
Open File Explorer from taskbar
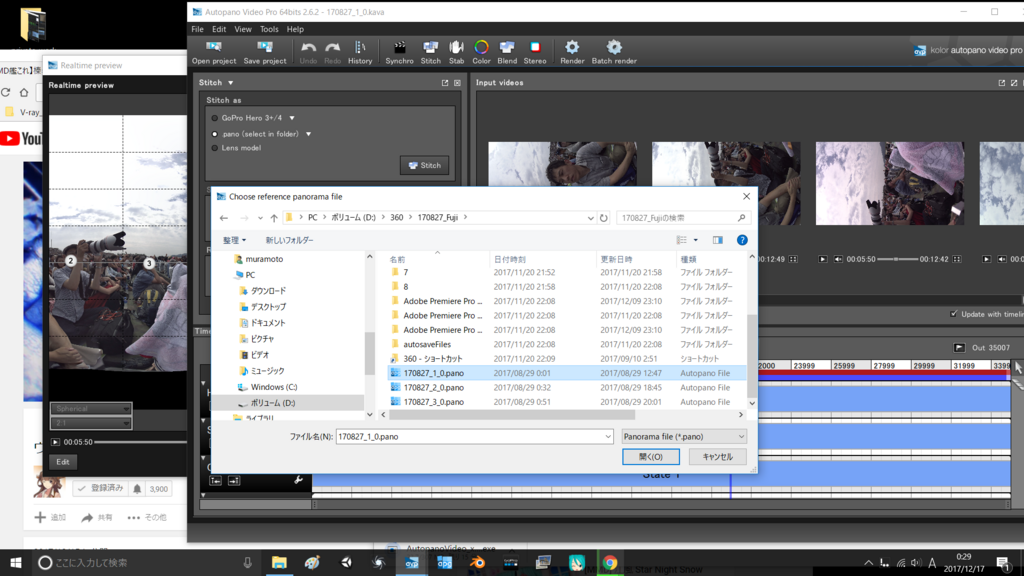(279, 562)
